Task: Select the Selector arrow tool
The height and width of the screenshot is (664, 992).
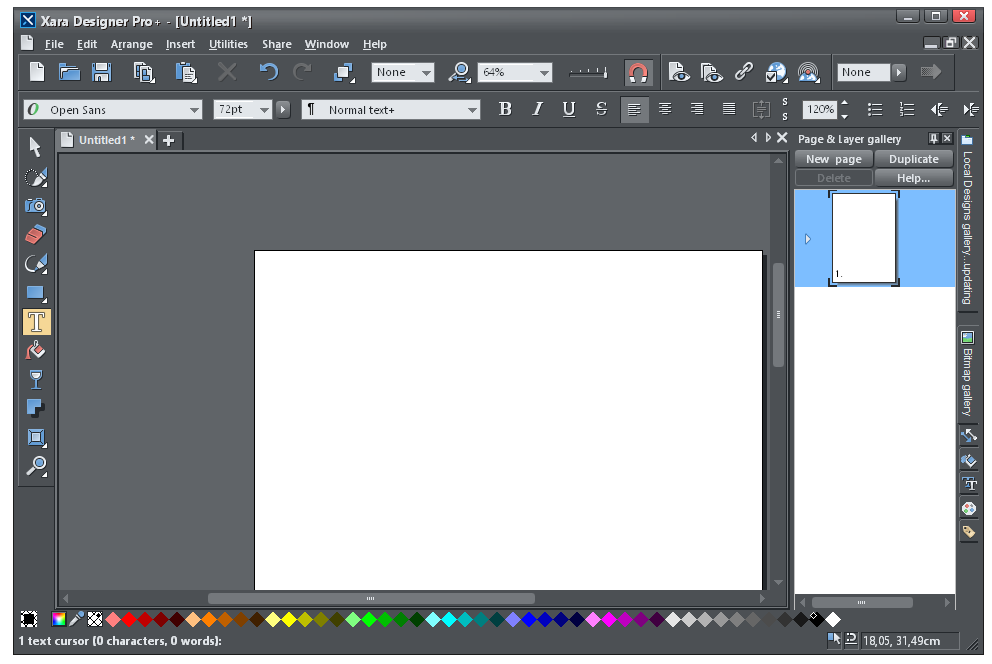Action: (x=35, y=147)
